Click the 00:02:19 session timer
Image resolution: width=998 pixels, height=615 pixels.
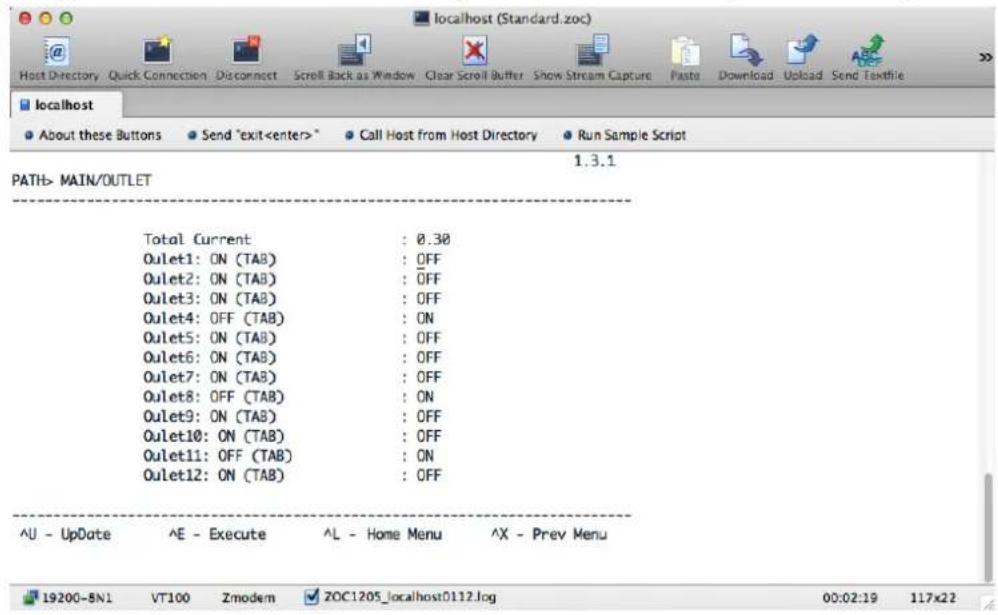[850, 598]
